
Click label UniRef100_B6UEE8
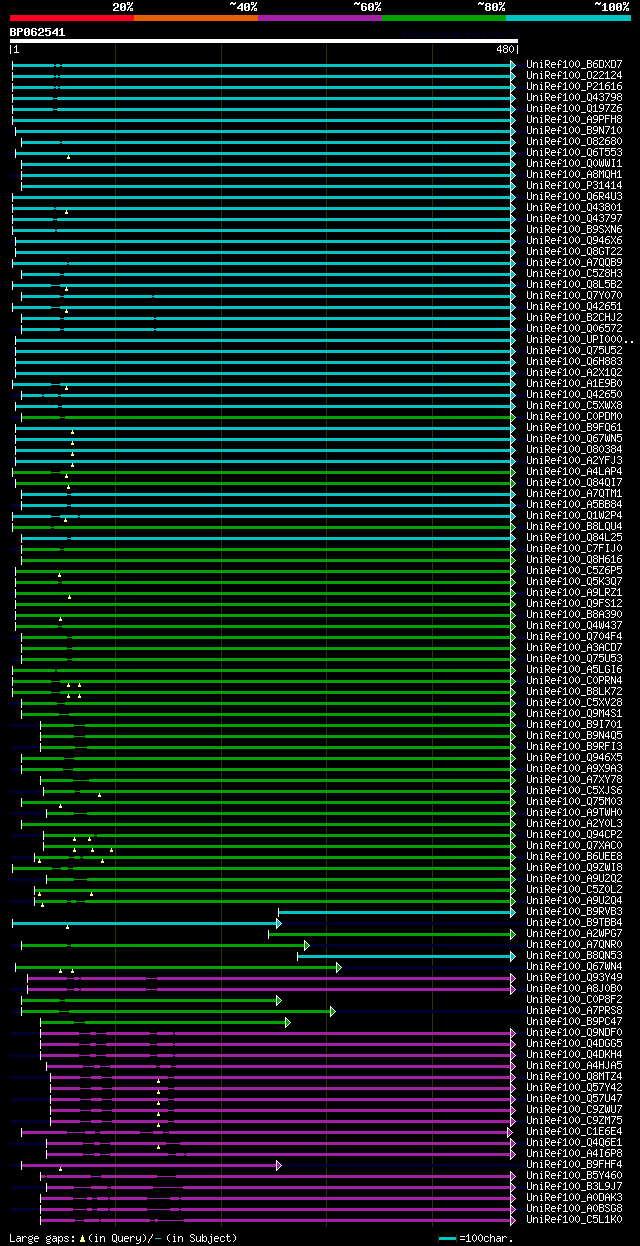click(576, 856)
